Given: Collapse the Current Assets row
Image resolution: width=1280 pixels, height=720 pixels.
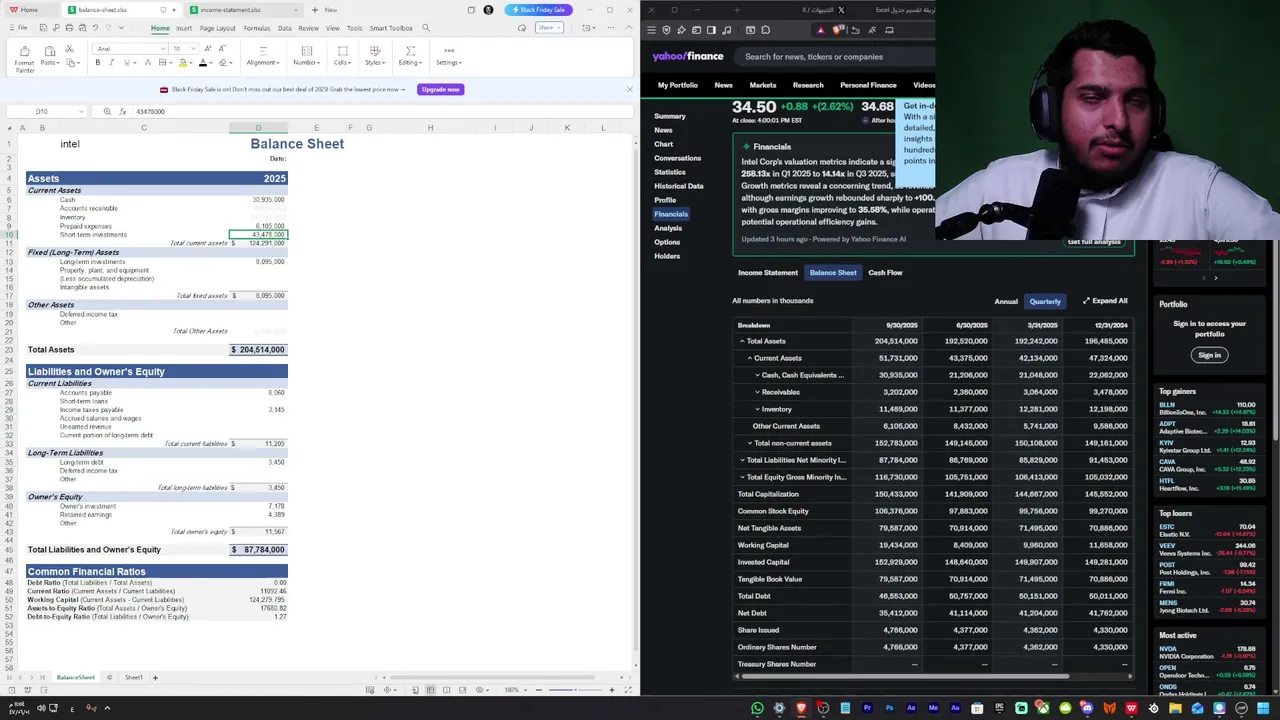Looking at the screenshot, I should point(750,358).
